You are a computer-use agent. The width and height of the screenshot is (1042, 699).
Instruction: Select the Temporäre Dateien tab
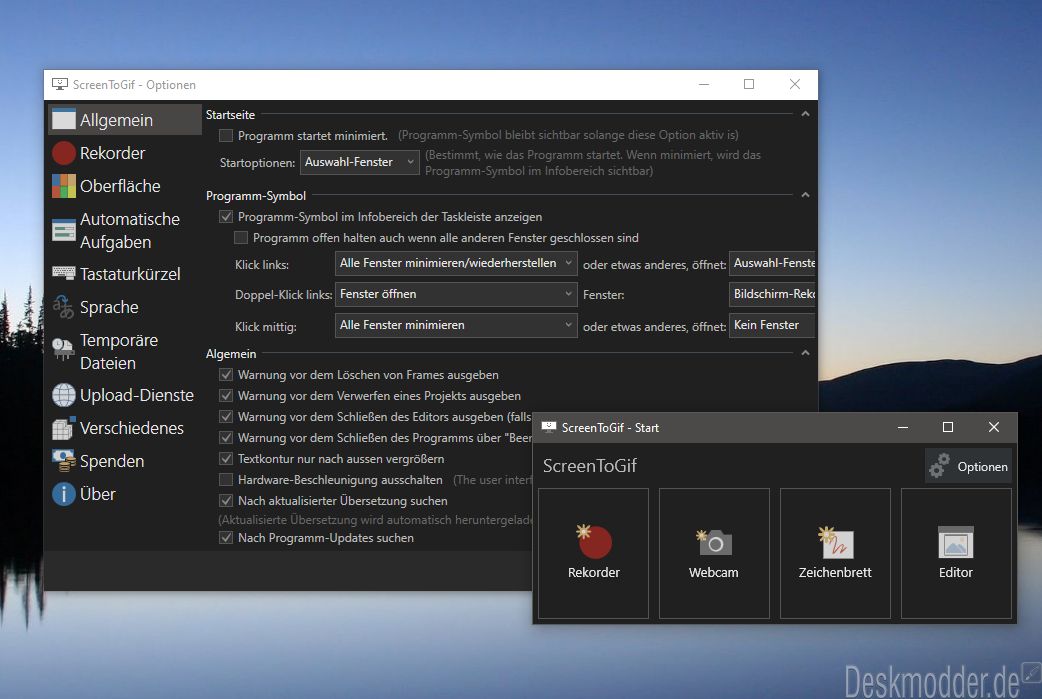click(x=125, y=351)
